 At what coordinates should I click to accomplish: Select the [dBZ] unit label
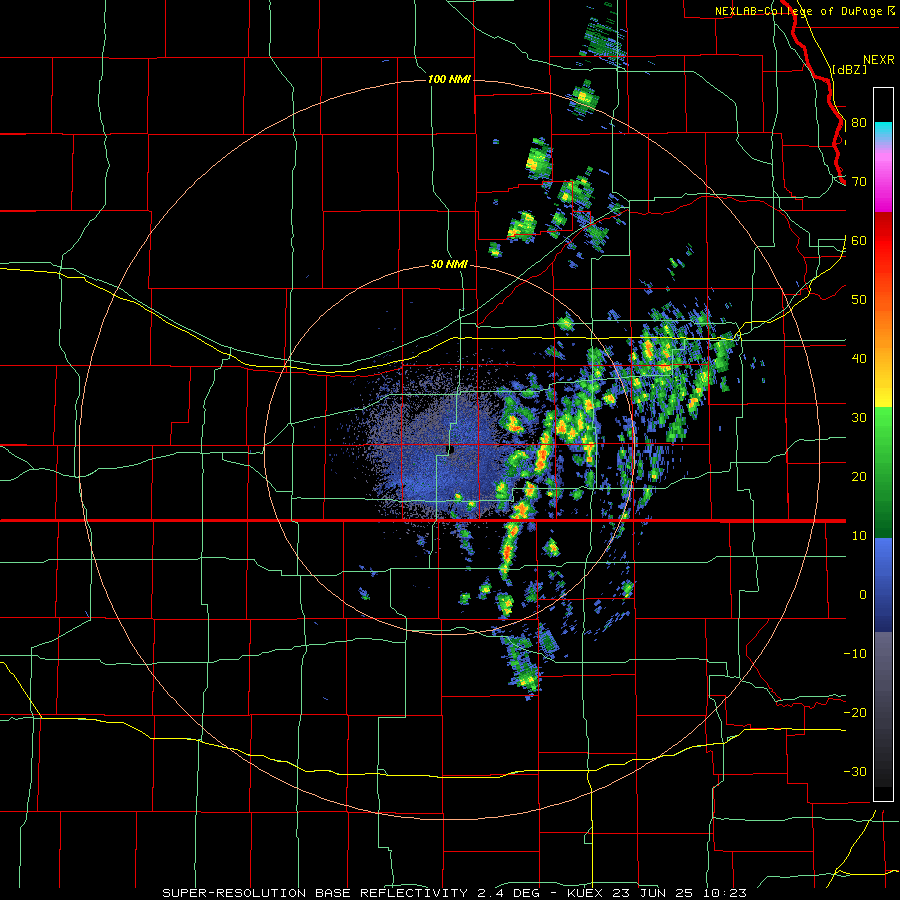849,70
